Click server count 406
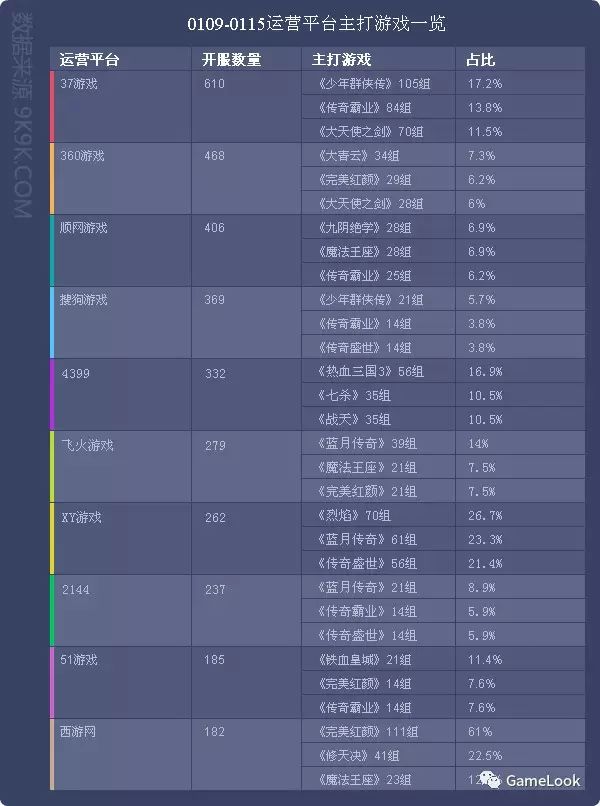600x806 pixels. (214, 227)
